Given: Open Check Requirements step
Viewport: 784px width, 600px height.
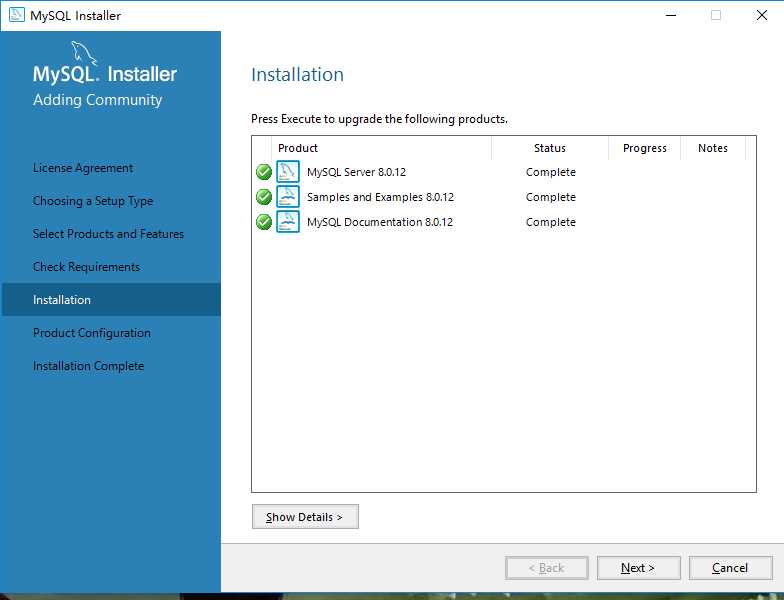Looking at the screenshot, I should click(86, 267).
